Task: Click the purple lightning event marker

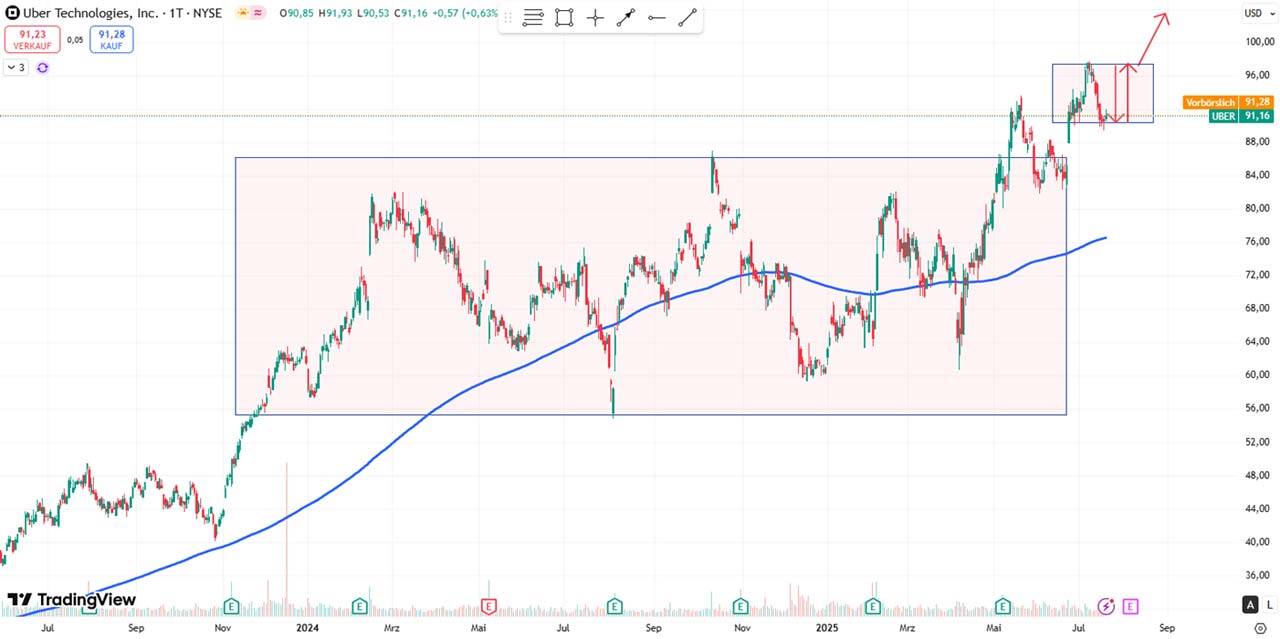Action: [1107, 606]
